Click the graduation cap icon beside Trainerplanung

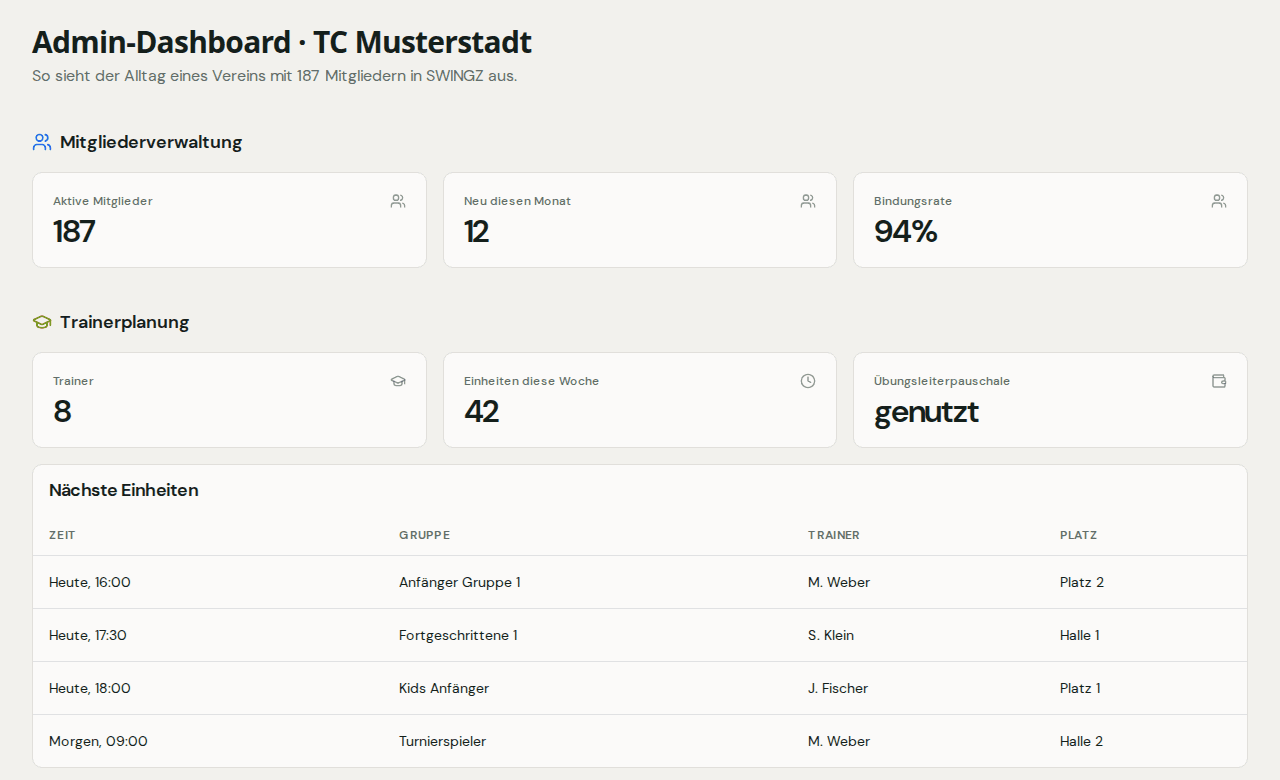42,322
